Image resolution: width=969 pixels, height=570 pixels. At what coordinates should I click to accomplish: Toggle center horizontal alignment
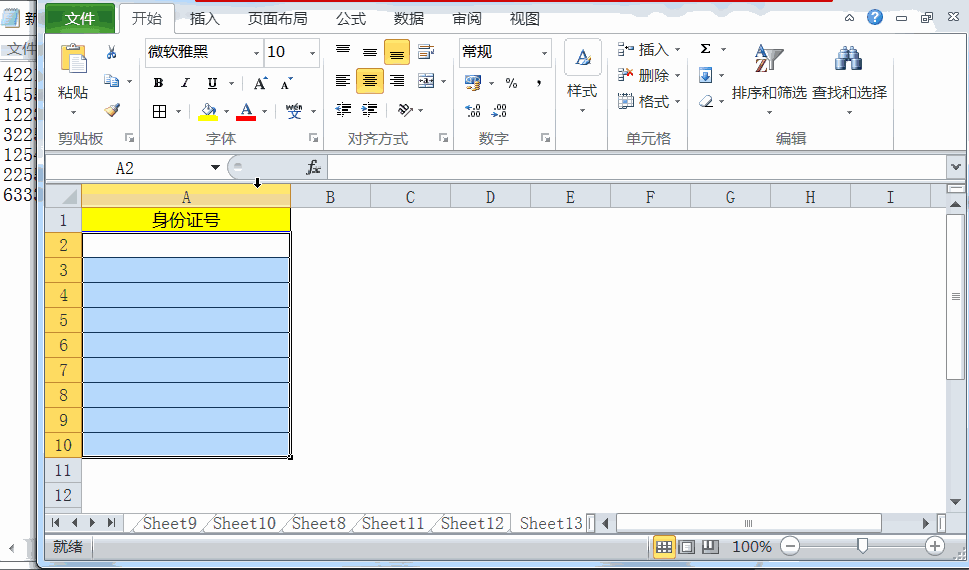[370, 81]
